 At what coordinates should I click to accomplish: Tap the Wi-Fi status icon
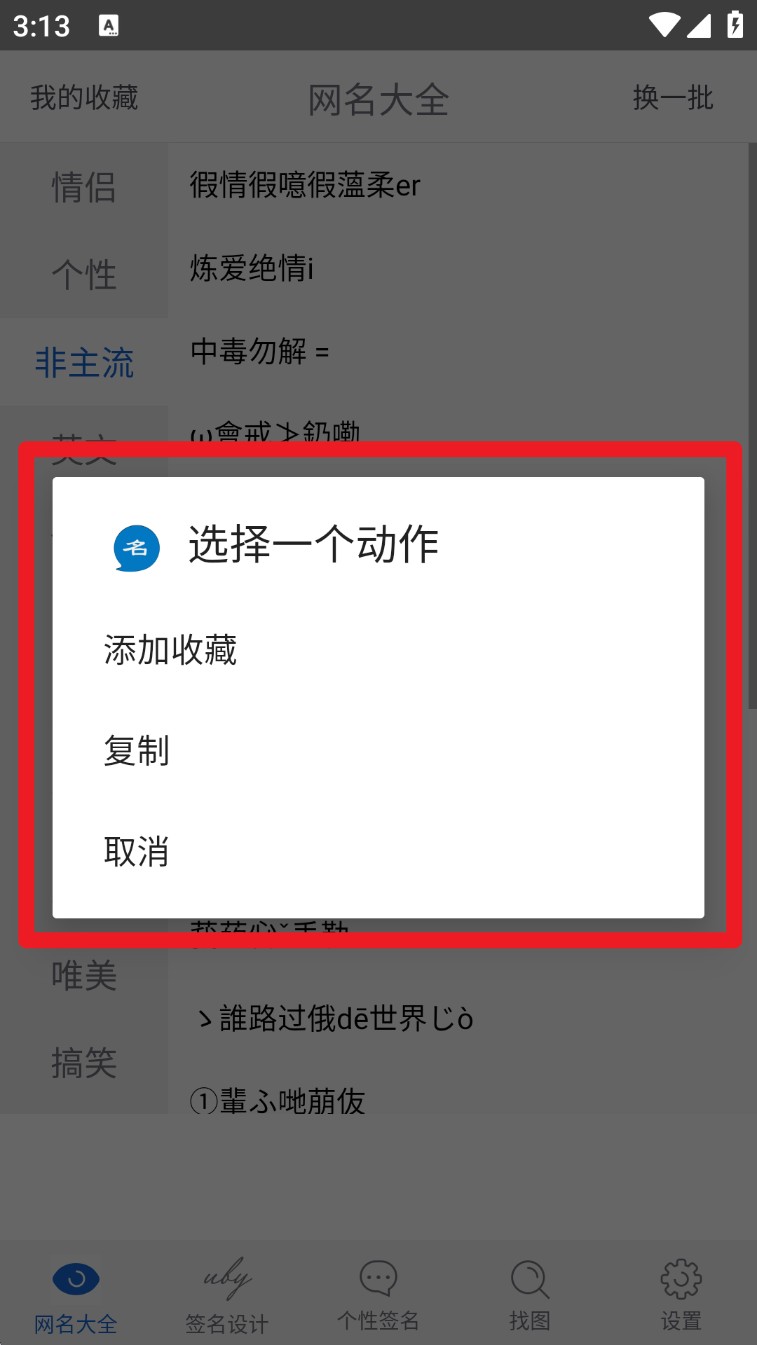point(664,24)
